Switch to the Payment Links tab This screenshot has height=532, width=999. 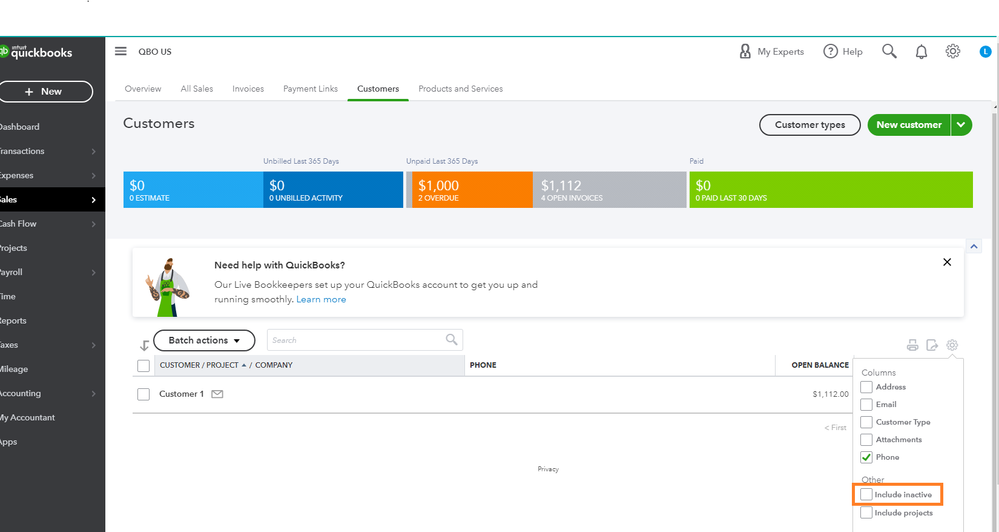point(310,89)
